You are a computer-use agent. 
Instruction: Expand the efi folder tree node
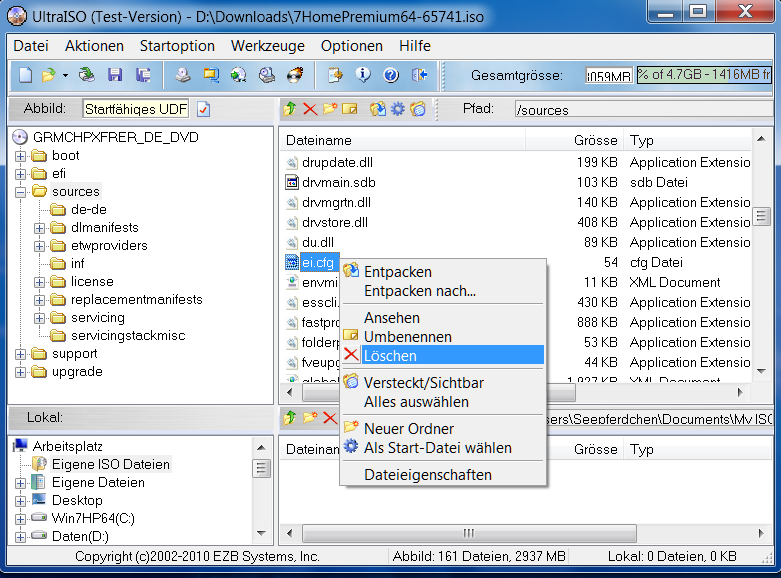(x=20, y=174)
